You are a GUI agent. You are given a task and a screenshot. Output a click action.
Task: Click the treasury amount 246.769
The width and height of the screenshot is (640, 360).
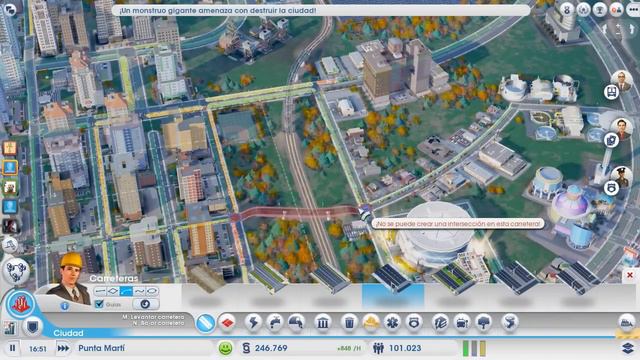coord(271,348)
